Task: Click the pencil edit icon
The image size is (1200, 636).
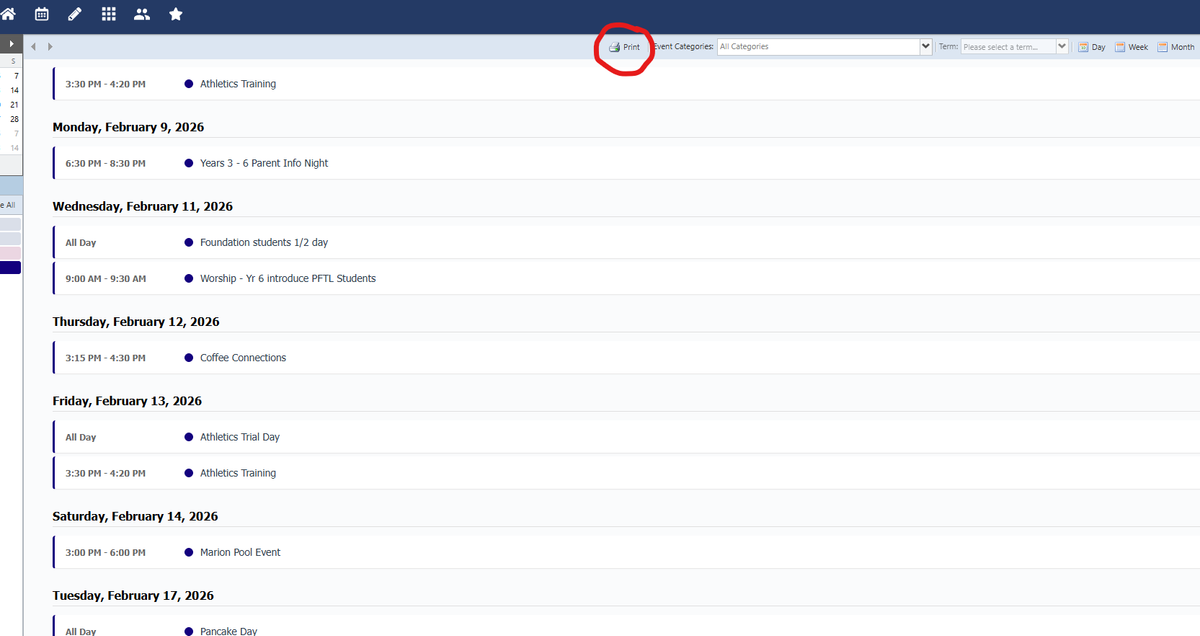Action: (75, 14)
